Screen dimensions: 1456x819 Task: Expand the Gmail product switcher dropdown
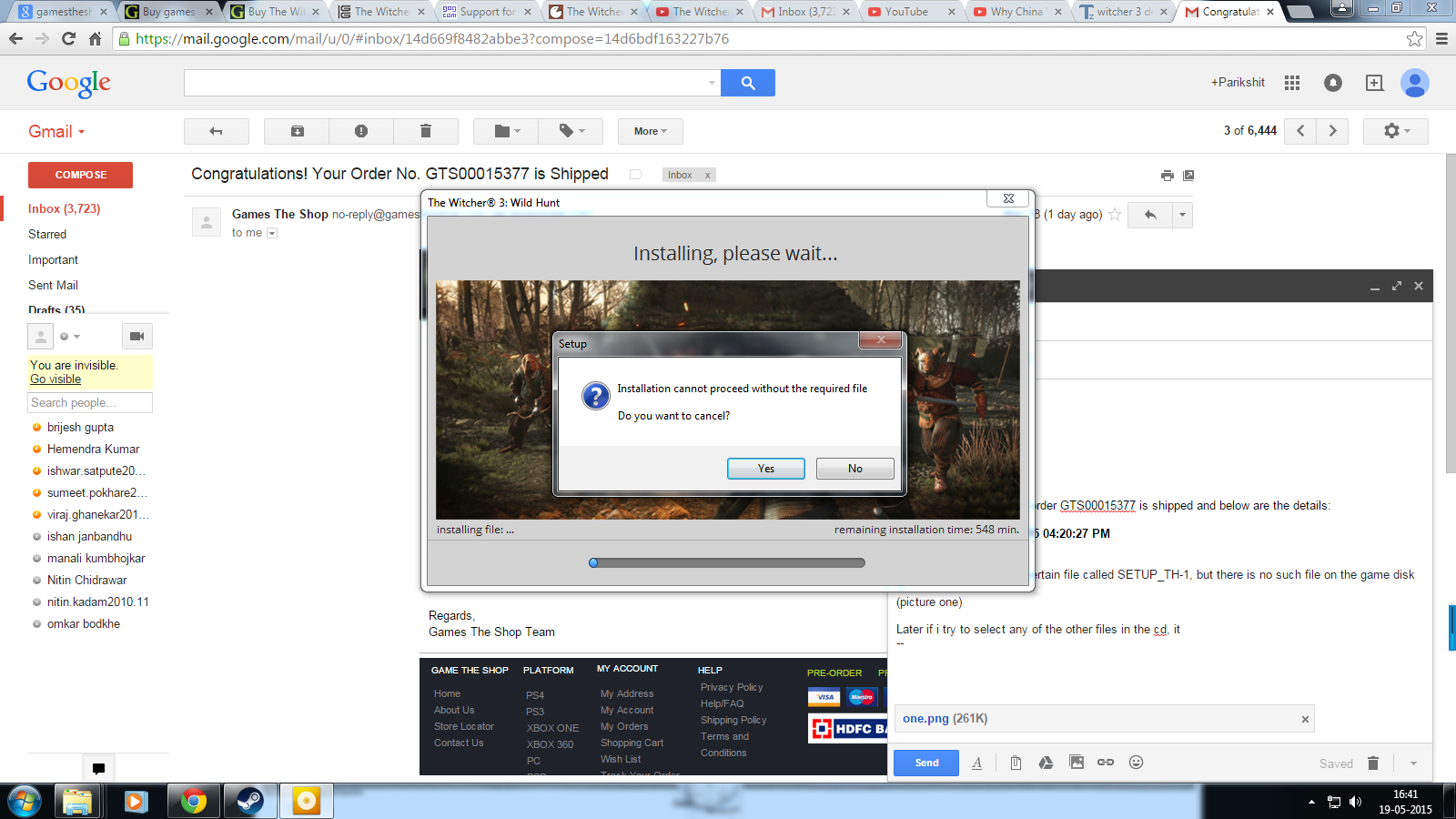click(x=56, y=131)
